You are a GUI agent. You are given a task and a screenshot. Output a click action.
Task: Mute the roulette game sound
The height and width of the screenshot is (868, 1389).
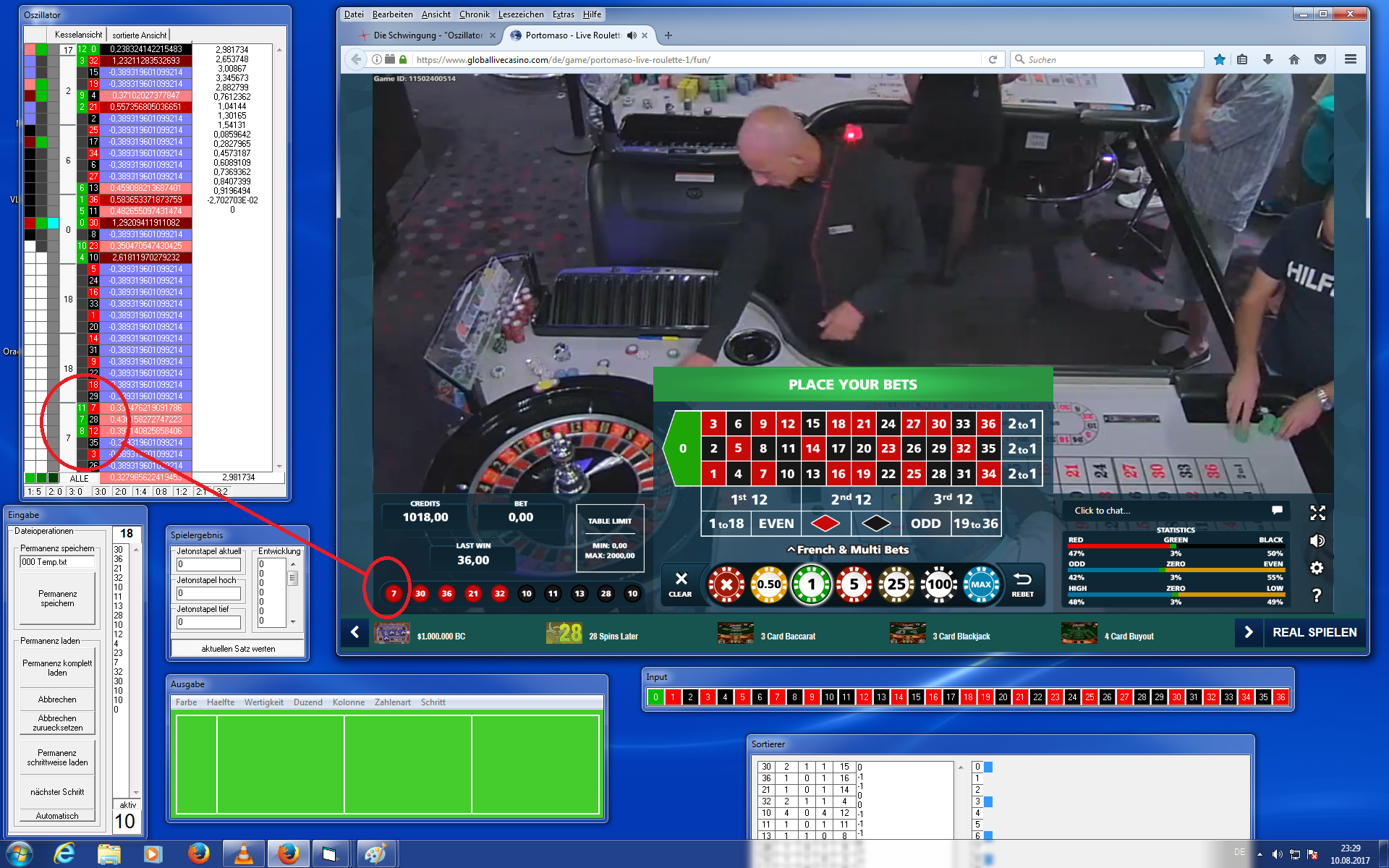(1317, 540)
